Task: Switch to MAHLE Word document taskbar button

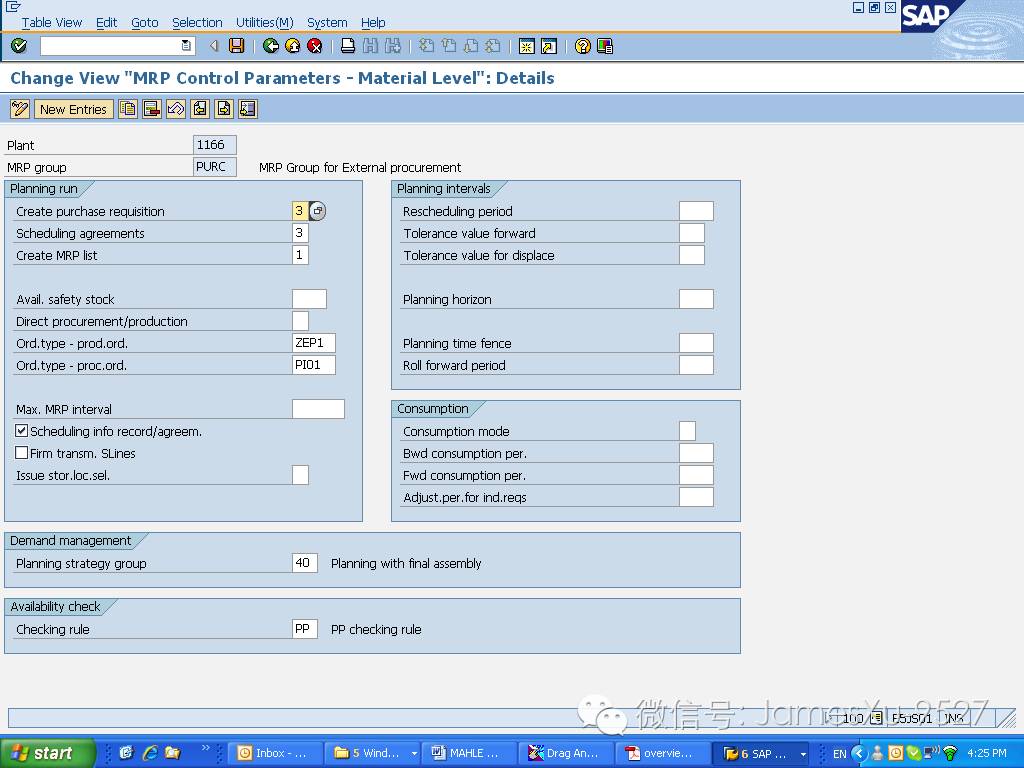Action: (x=470, y=753)
